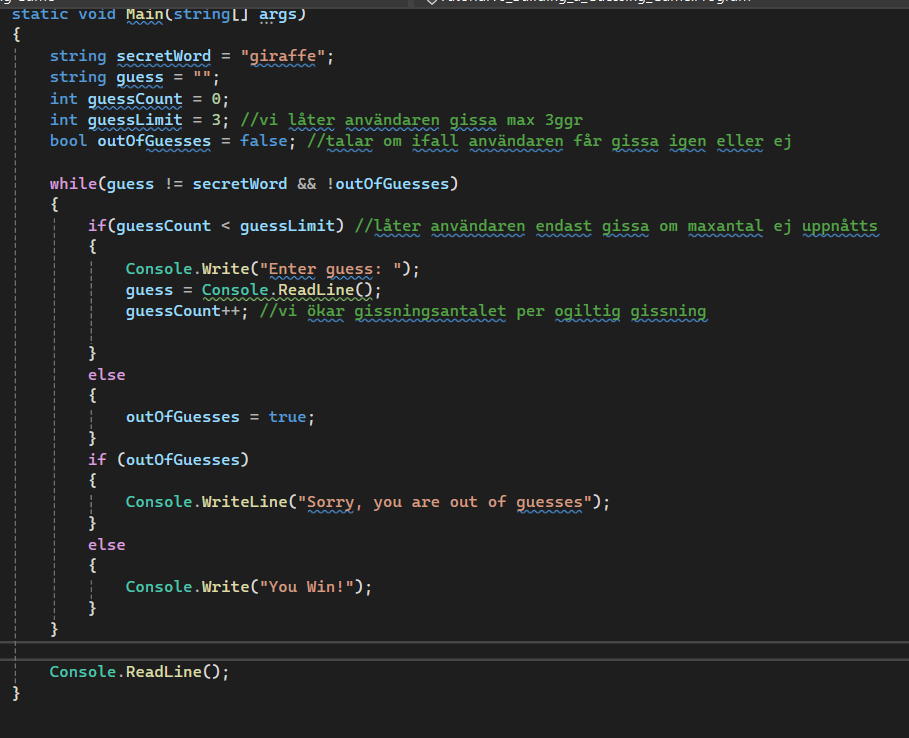Viewport: 909px width, 738px height.
Task: Click the WriteLine method call
Action: tap(243, 501)
